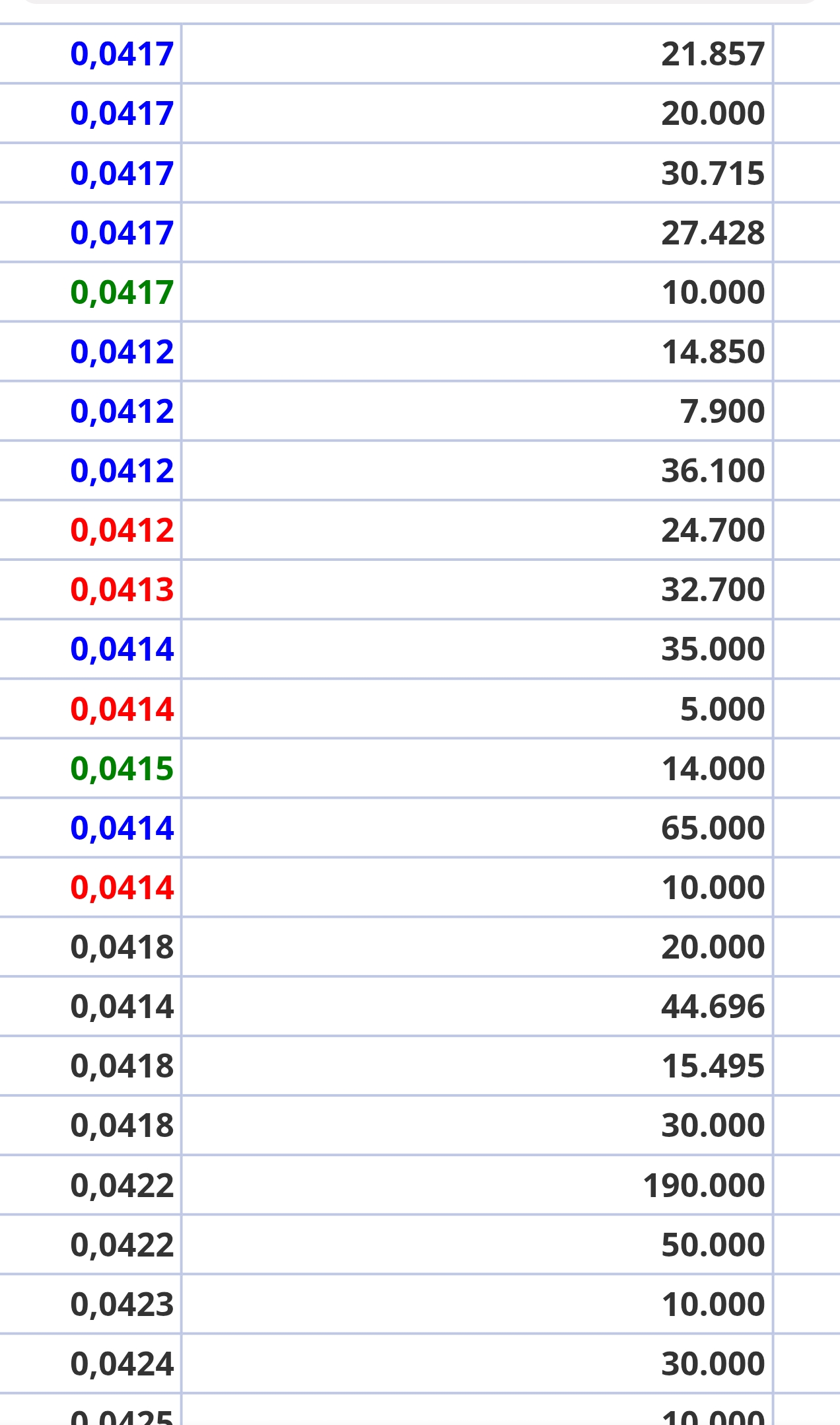Select the green 0,0415 price cell
This screenshot has height=1425, width=840.
(x=90, y=768)
